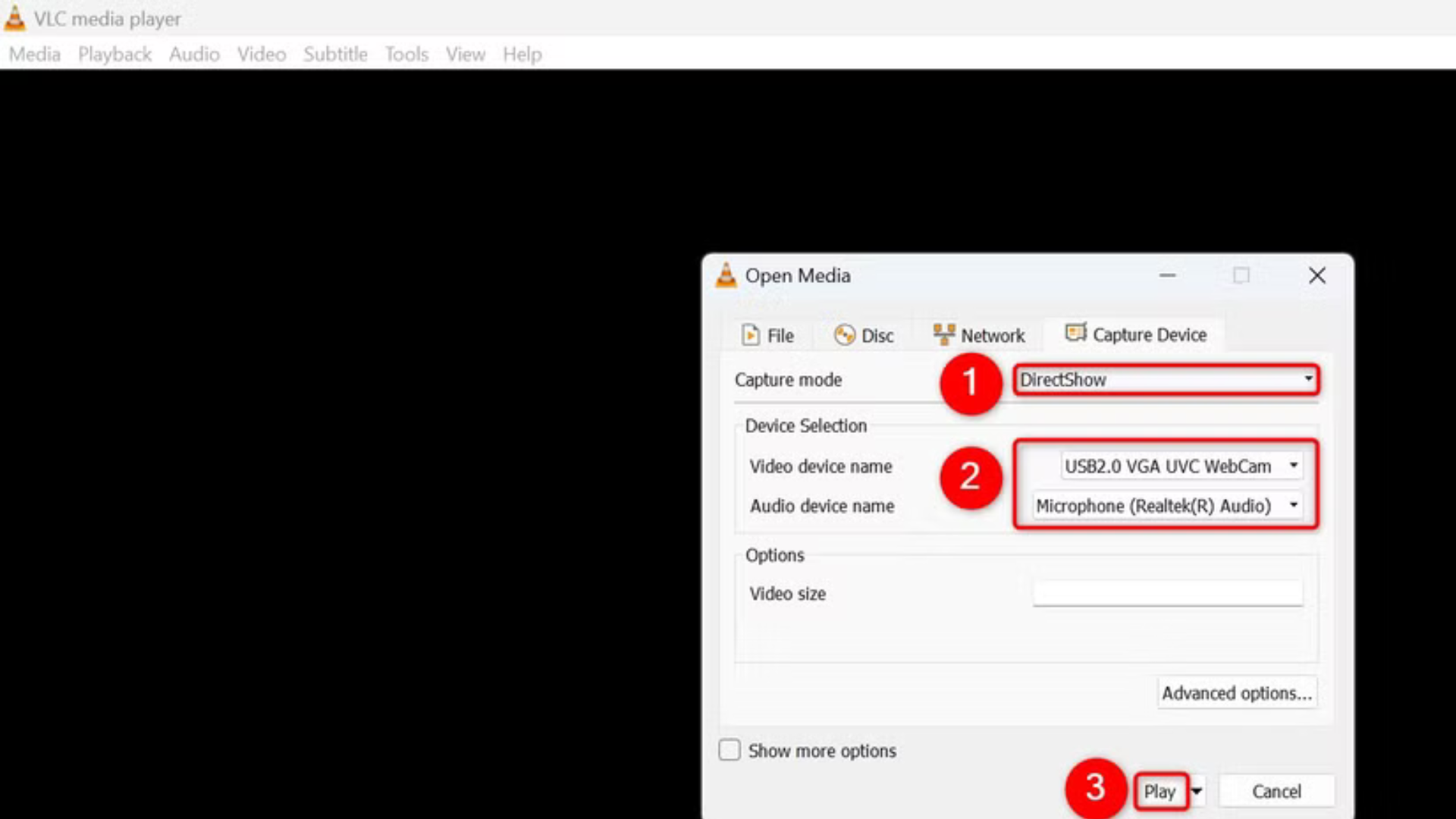Viewport: 1456px width, 819px height.
Task: Click the Advanced options button
Action: (1236, 692)
